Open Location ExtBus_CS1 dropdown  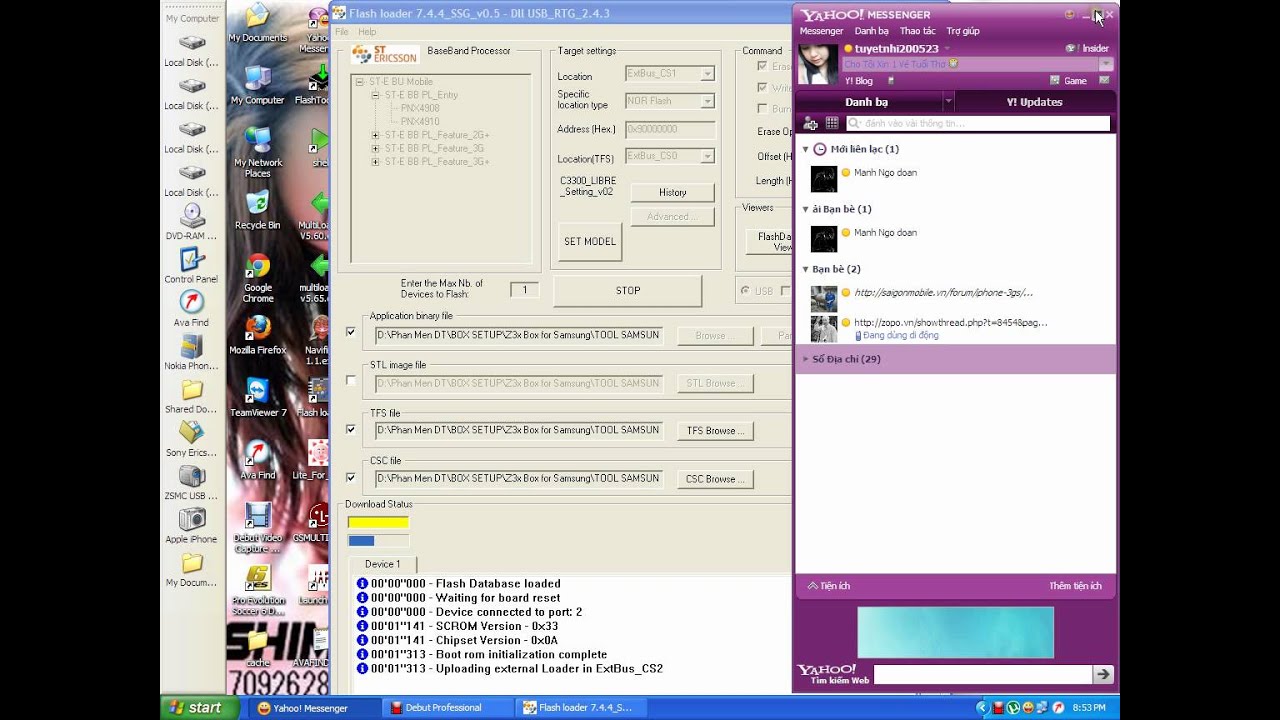[x=707, y=74]
